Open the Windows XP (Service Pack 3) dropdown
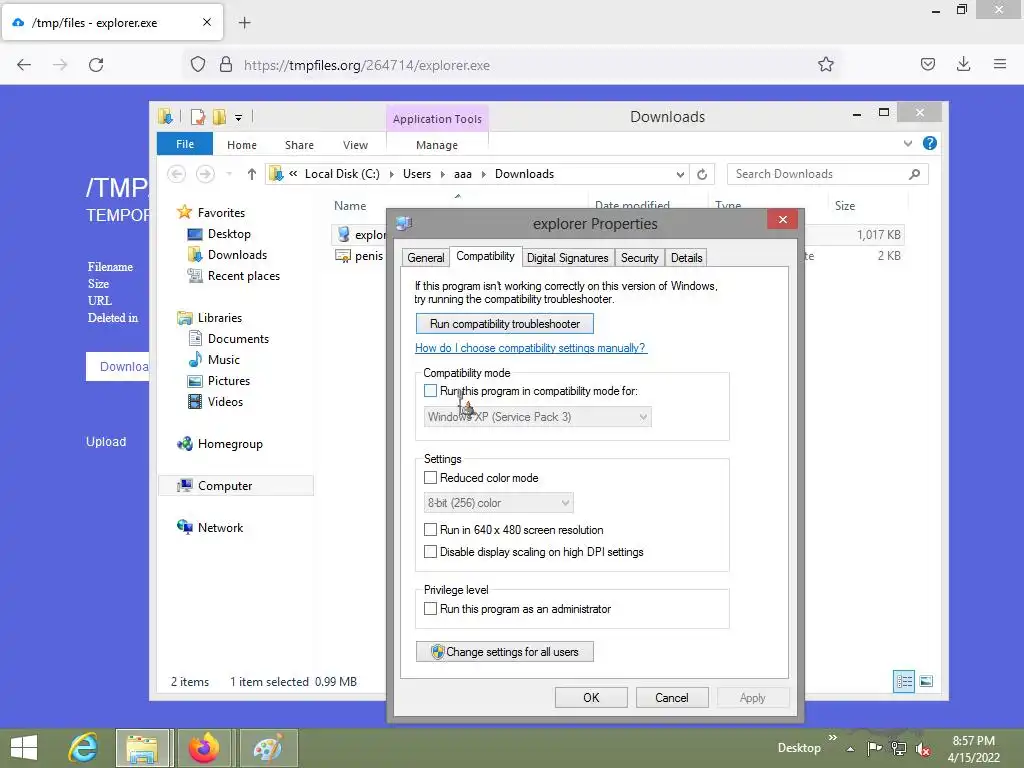Screen dimensions: 1024x768 click(x=537, y=417)
